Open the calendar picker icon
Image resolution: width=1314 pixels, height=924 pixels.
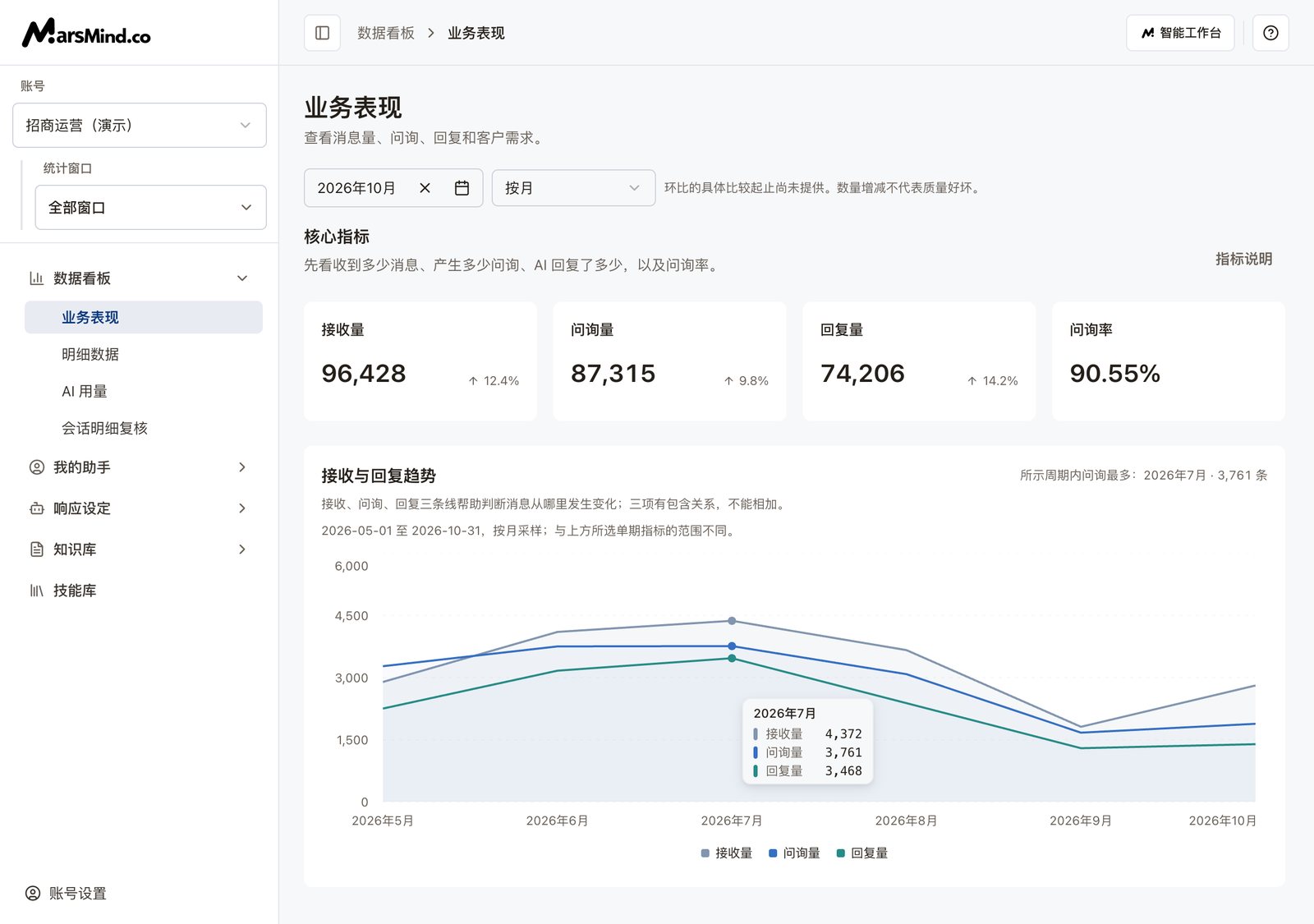pyautogui.click(x=462, y=188)
